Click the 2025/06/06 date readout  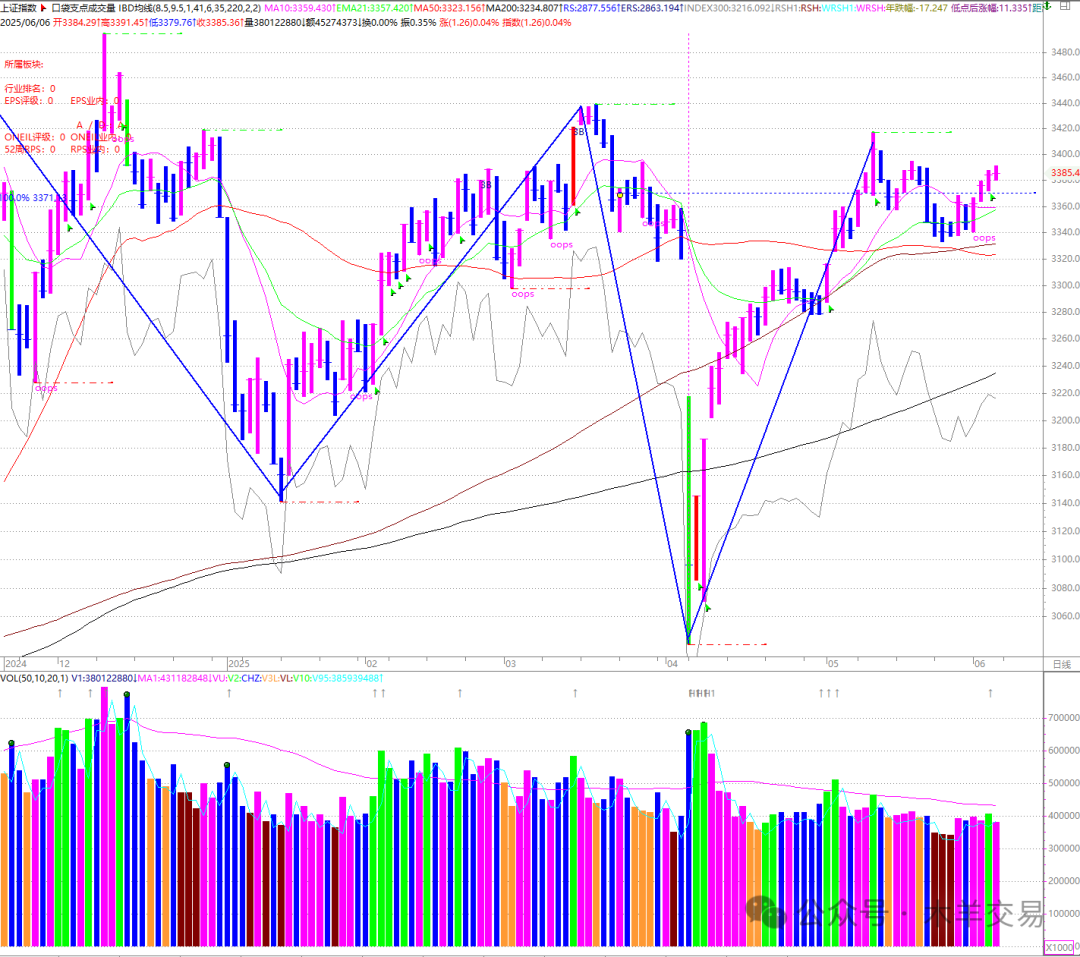(x=25, y=23)
